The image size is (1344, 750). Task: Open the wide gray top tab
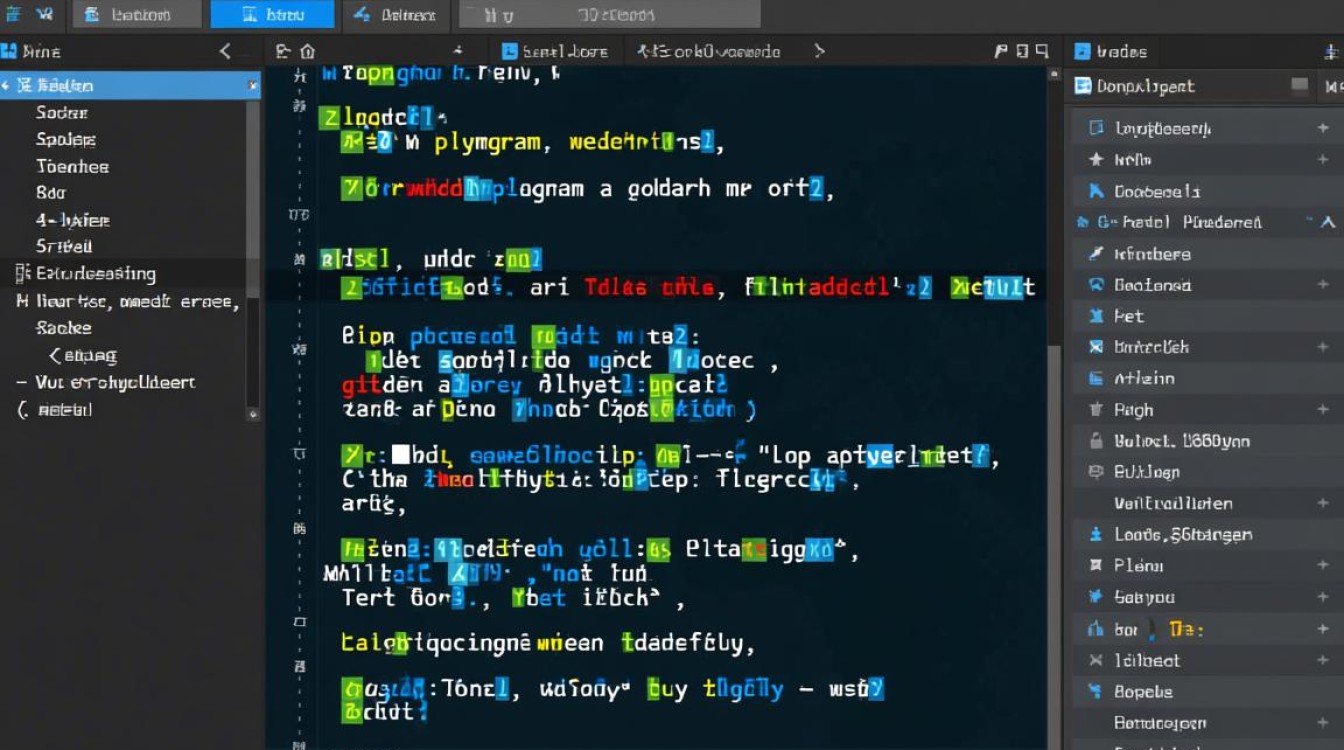(x=609, y=14)
